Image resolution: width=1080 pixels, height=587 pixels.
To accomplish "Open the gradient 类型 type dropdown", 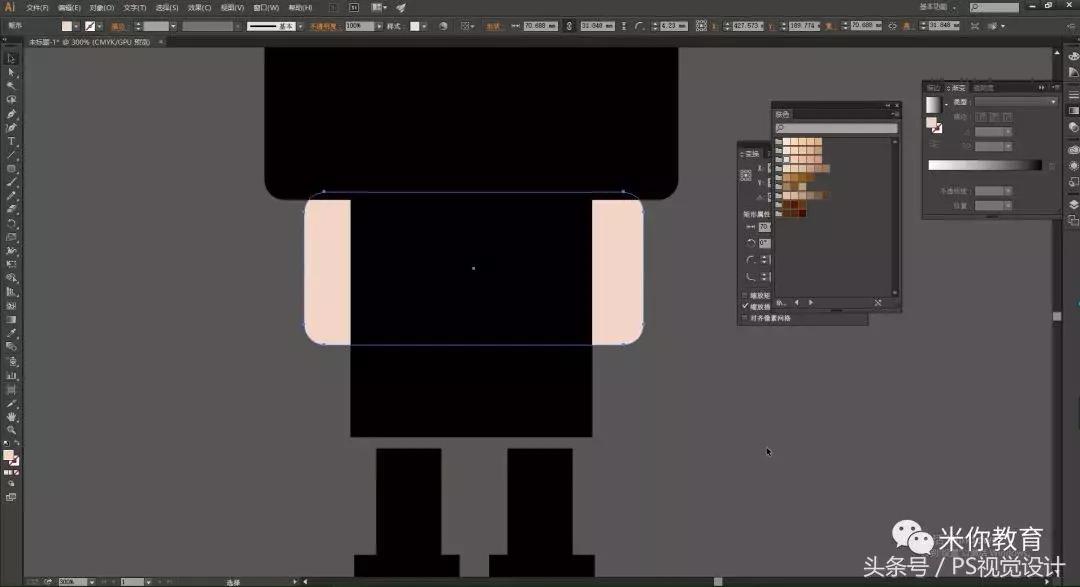I will 1016,102.
